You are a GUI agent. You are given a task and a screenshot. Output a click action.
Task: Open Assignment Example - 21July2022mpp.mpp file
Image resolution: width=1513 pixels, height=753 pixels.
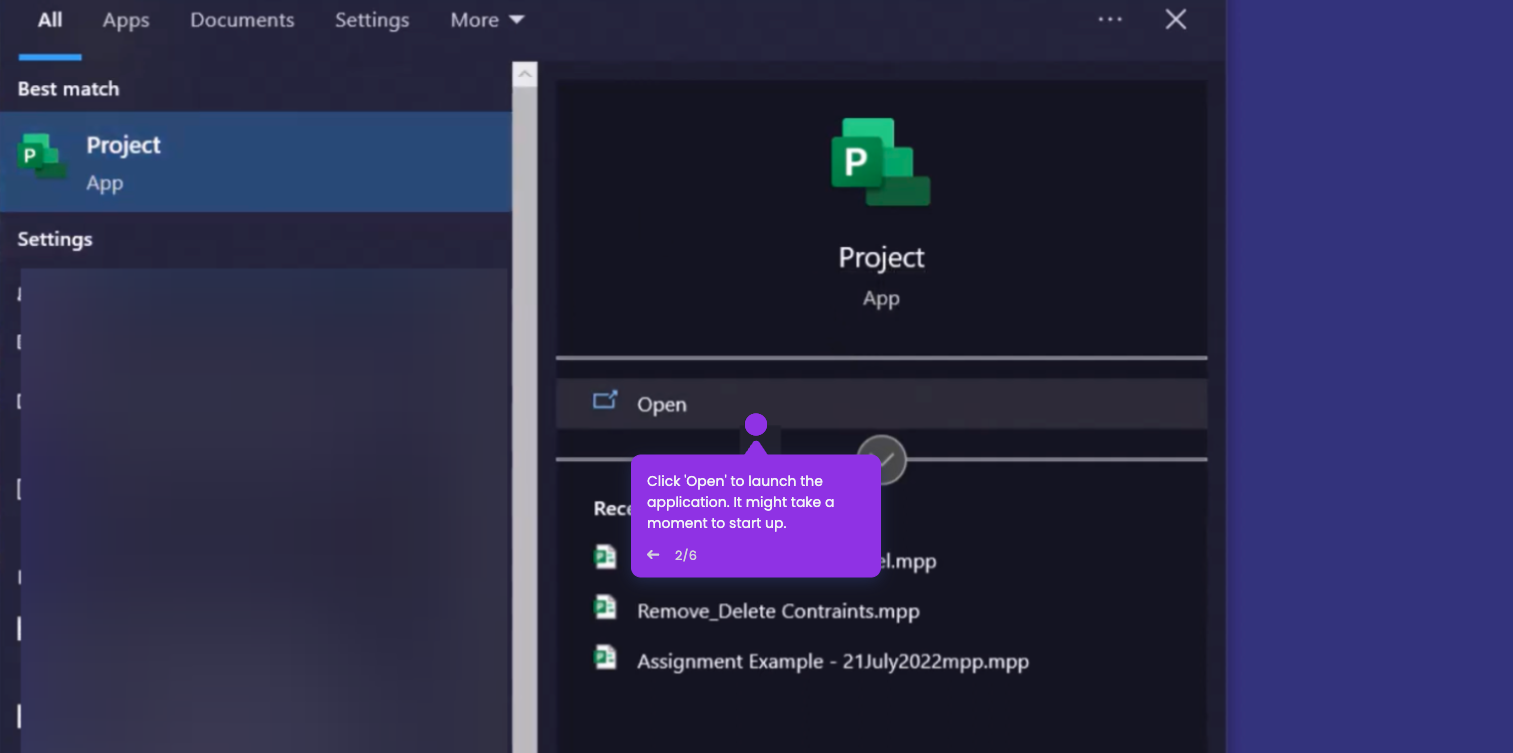click(833, 661)
